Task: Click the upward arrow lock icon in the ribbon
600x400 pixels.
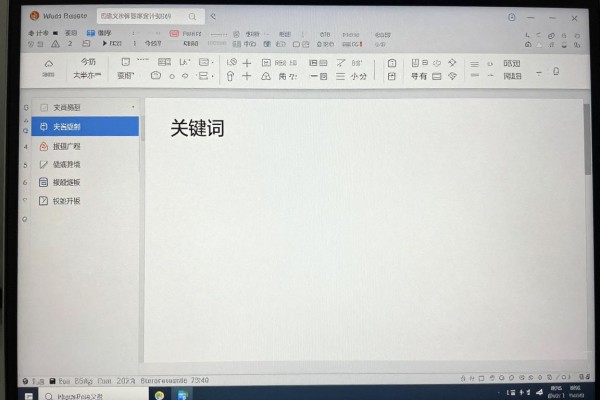Action: 230,76
